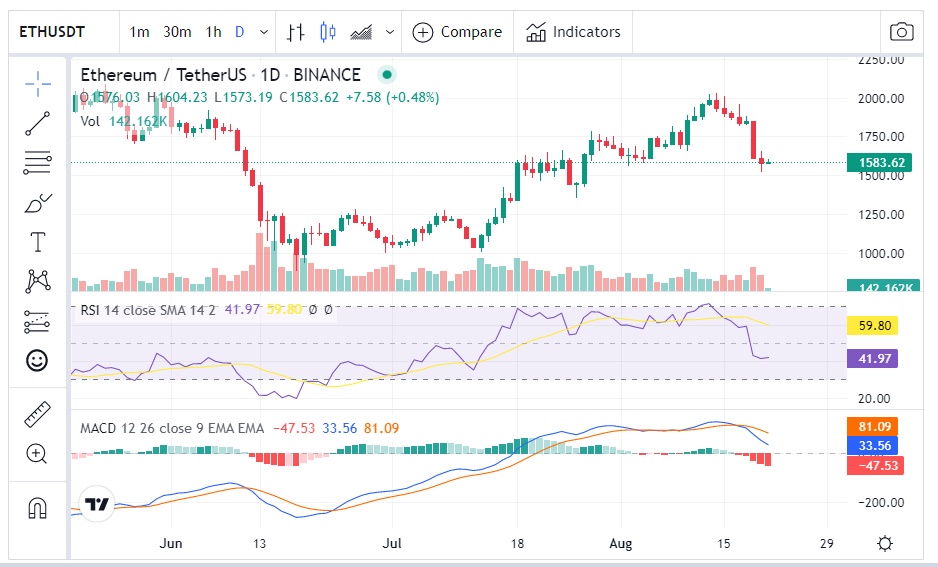Click the Jun date on time axis
The image size is (938, 567).
[171, 544]
